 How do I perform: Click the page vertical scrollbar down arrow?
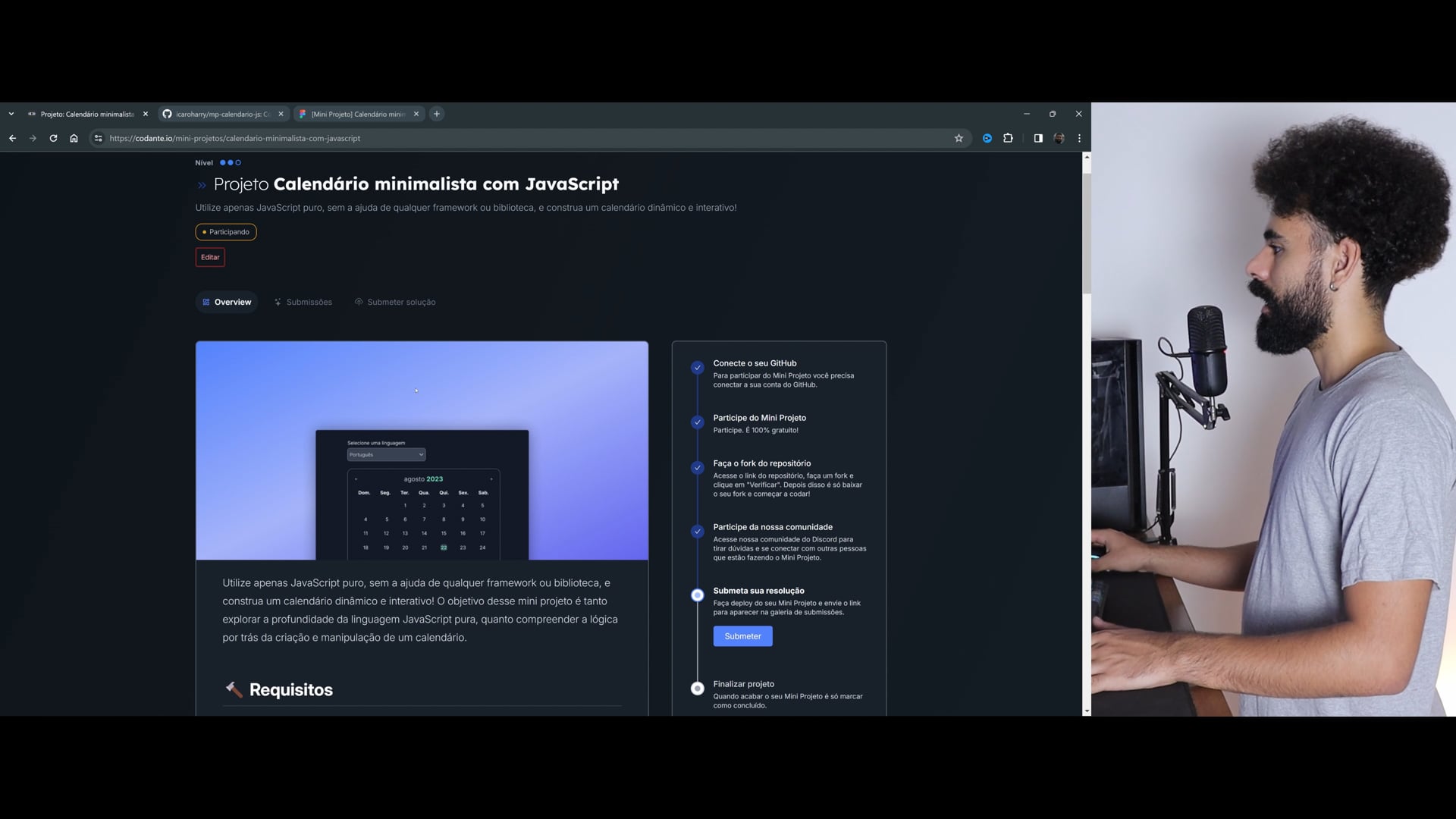[x=1087, y=711]
